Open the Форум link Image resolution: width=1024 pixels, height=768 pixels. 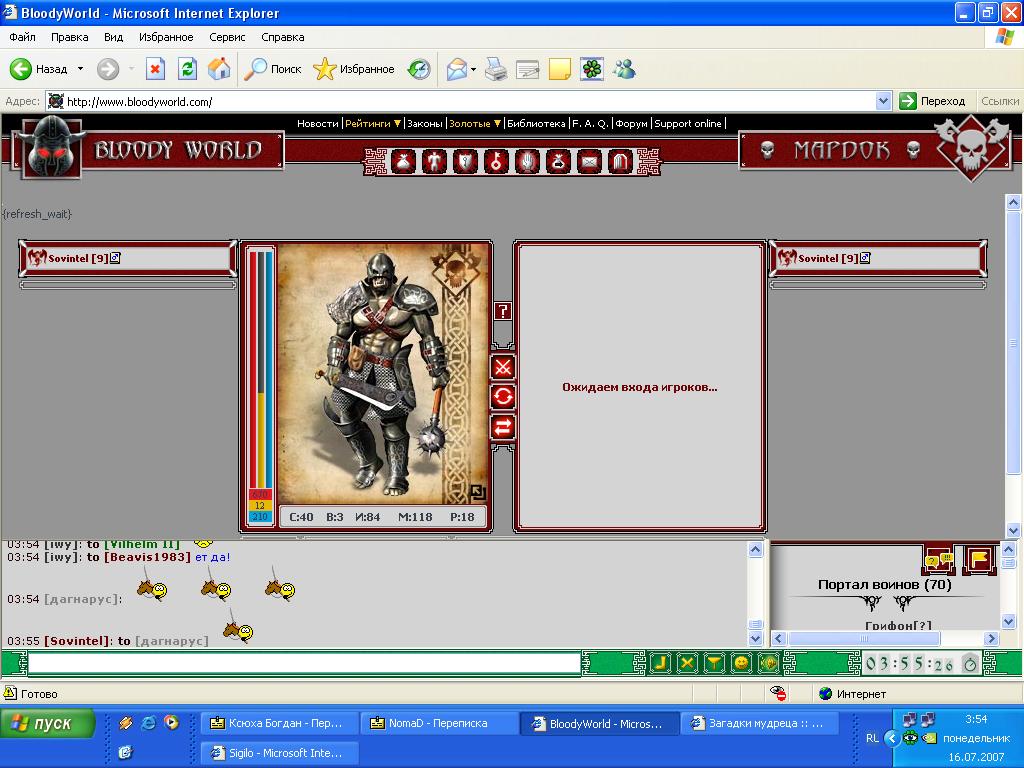631,123
